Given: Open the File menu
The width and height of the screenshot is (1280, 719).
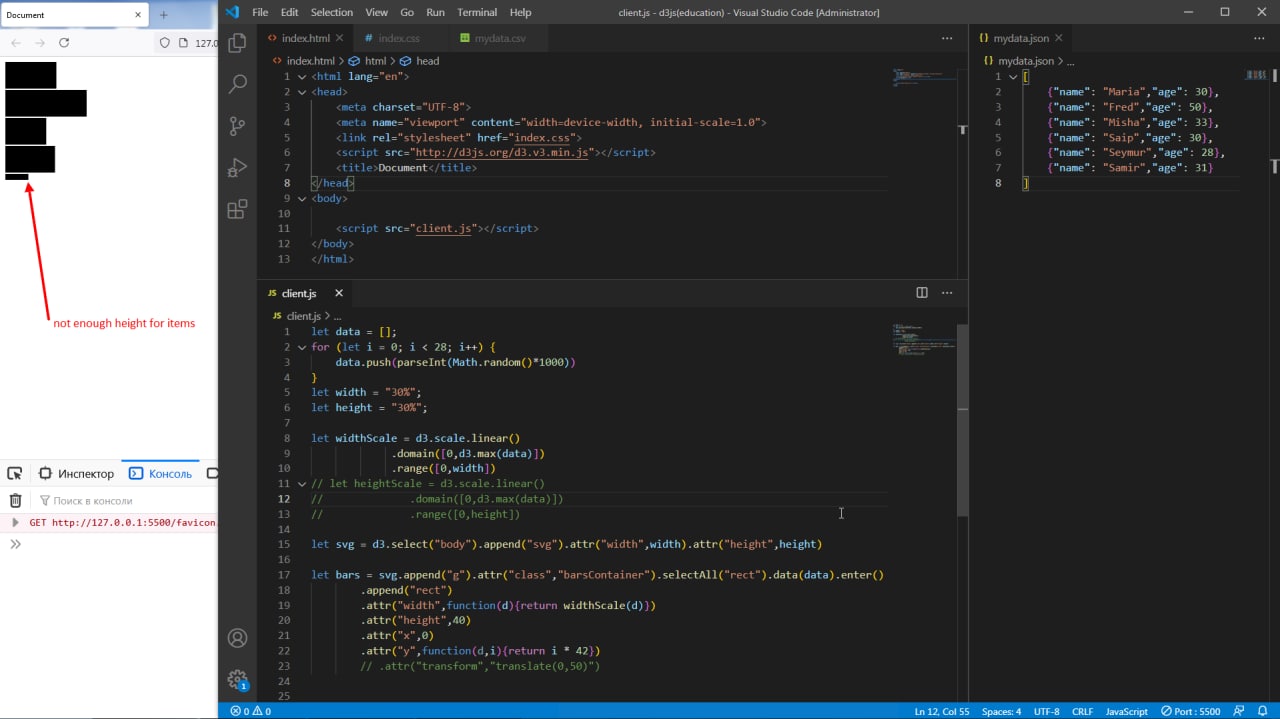Looking at the screenshot, I should pyautogui.click(x=260, y=12).
